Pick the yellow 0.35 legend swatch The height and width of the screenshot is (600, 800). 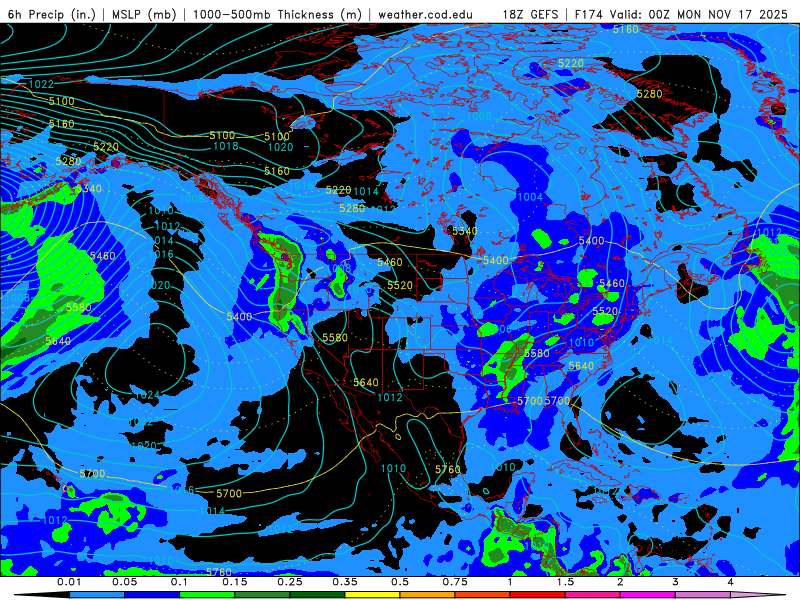(x=372, y=595)
